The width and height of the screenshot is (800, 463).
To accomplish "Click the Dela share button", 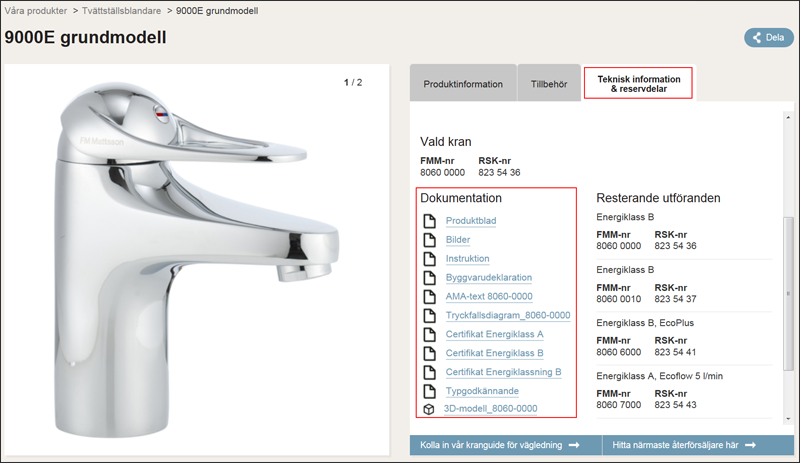I will pyautogui.click(x=769, y=37).
